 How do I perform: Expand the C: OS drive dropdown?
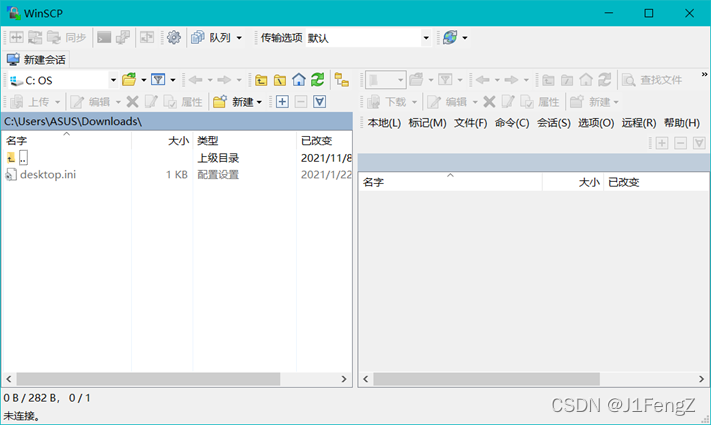(x=113, y=80)
